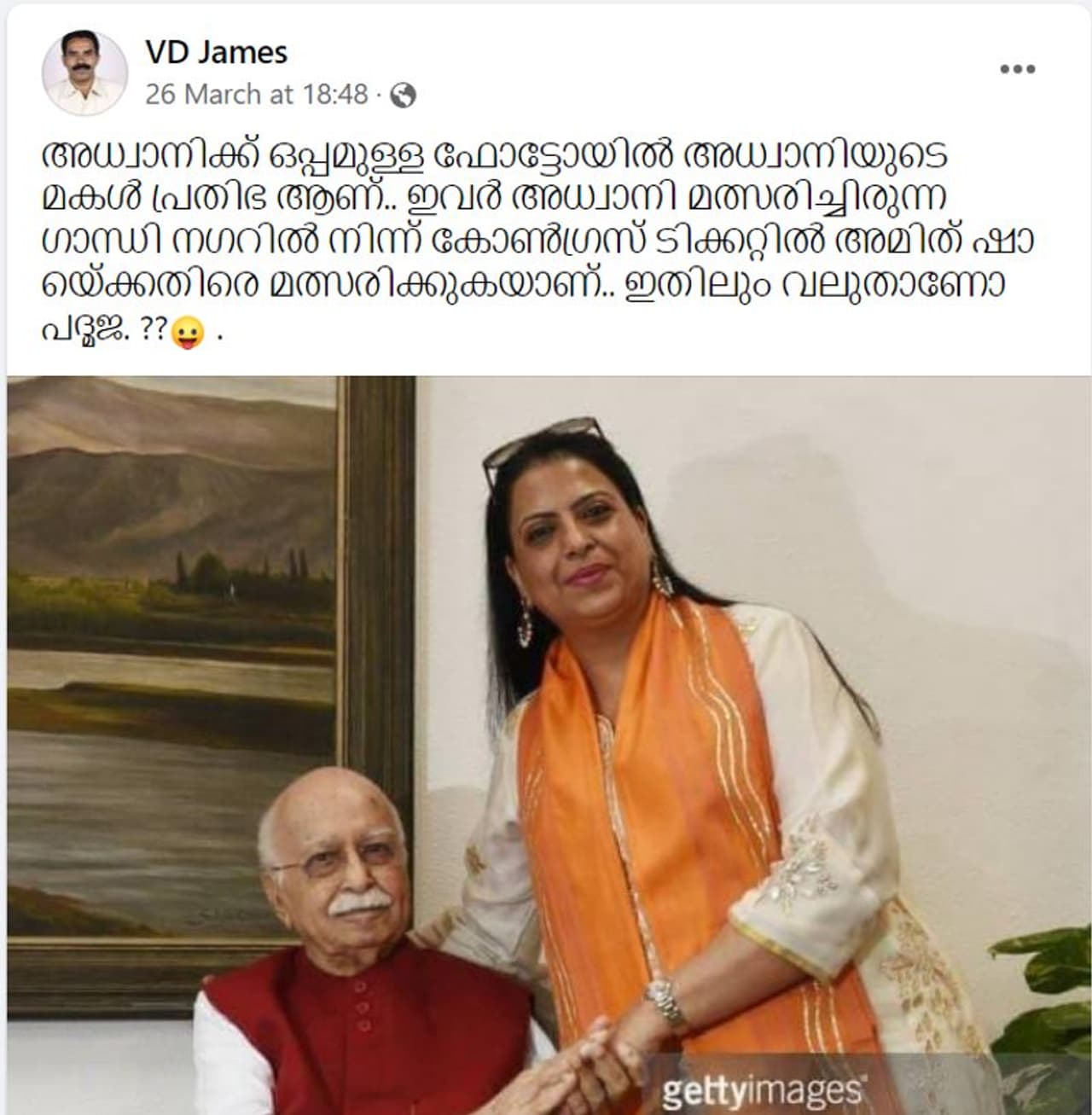The width and height of the screenshot is (1092, 1115).
Task: Click the tongue-out emoji in the post
Action: 188,332
